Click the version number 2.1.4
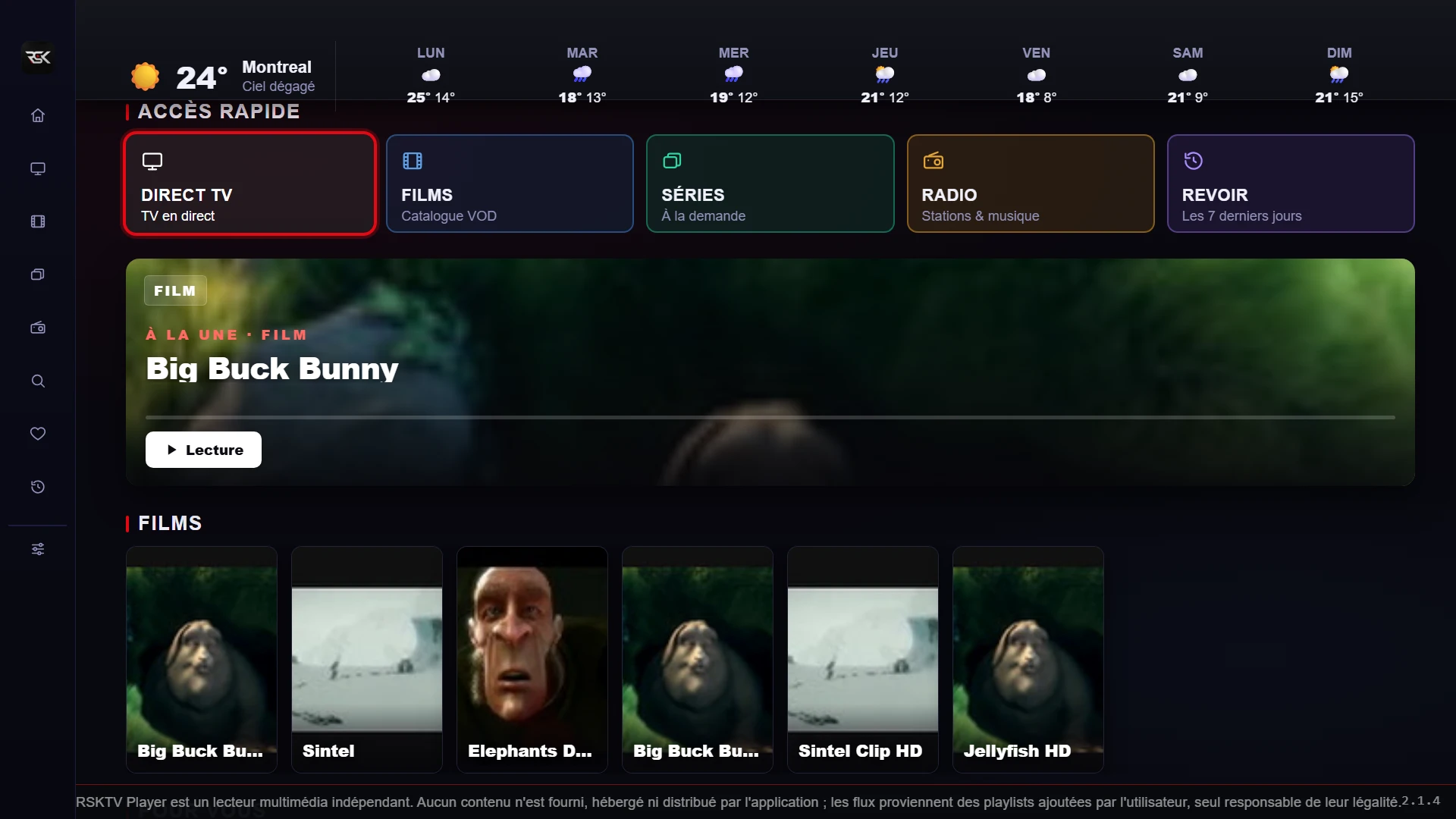This screenshot has width=1456, height=819. pyautogui.click(x=1420, y=801)
